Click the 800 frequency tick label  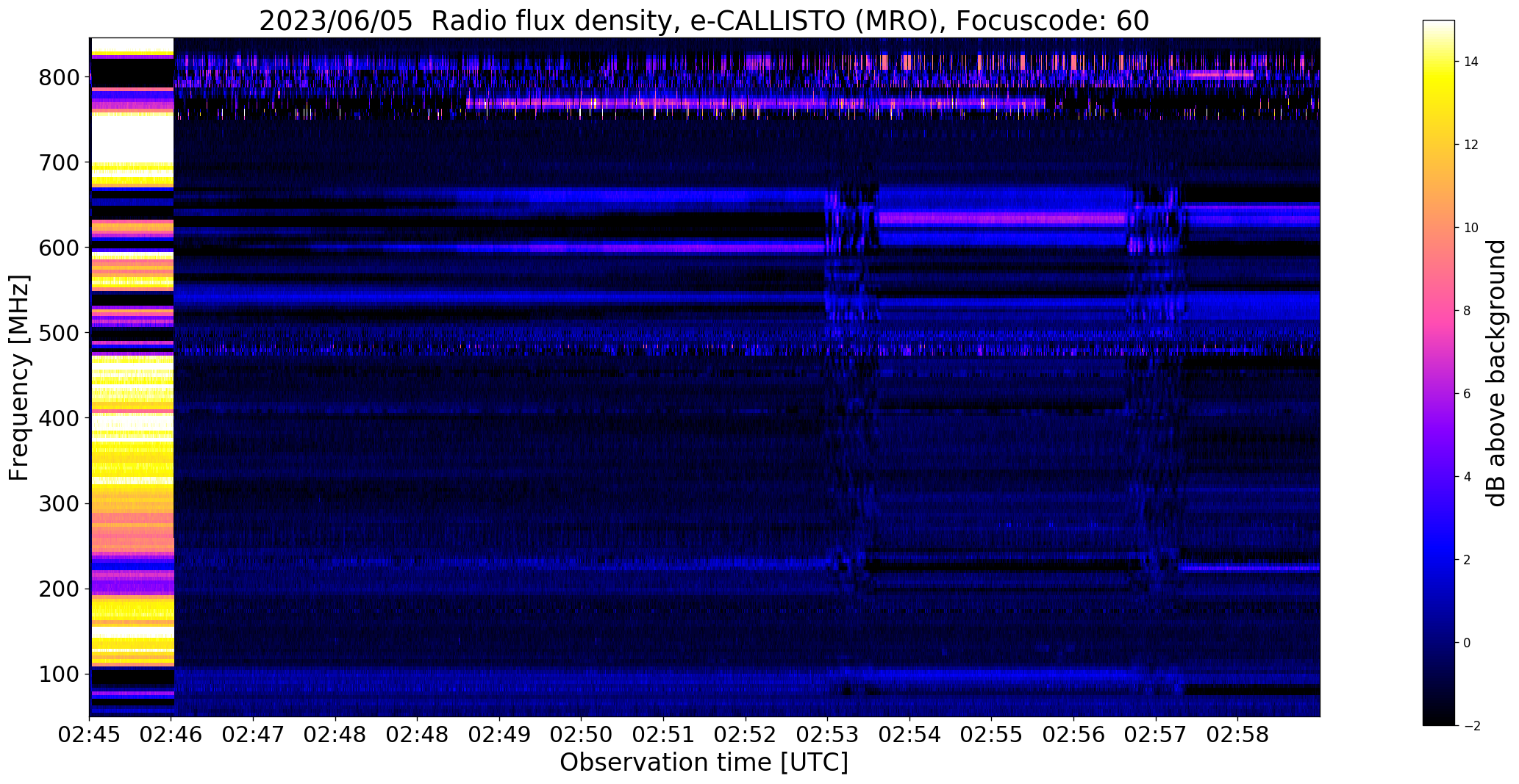tap(60, 77)
